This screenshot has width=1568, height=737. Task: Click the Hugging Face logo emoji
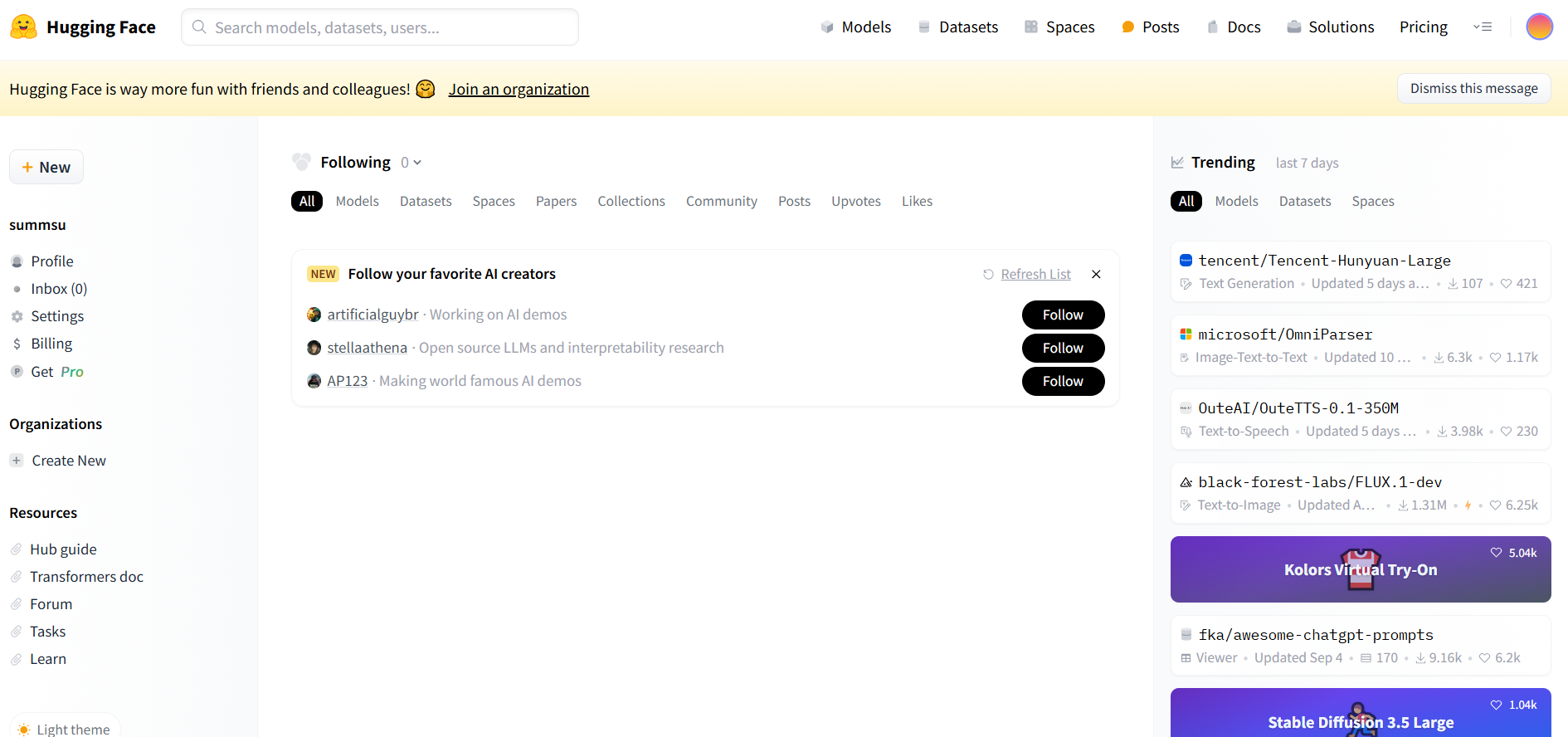[x=23, y=27]
